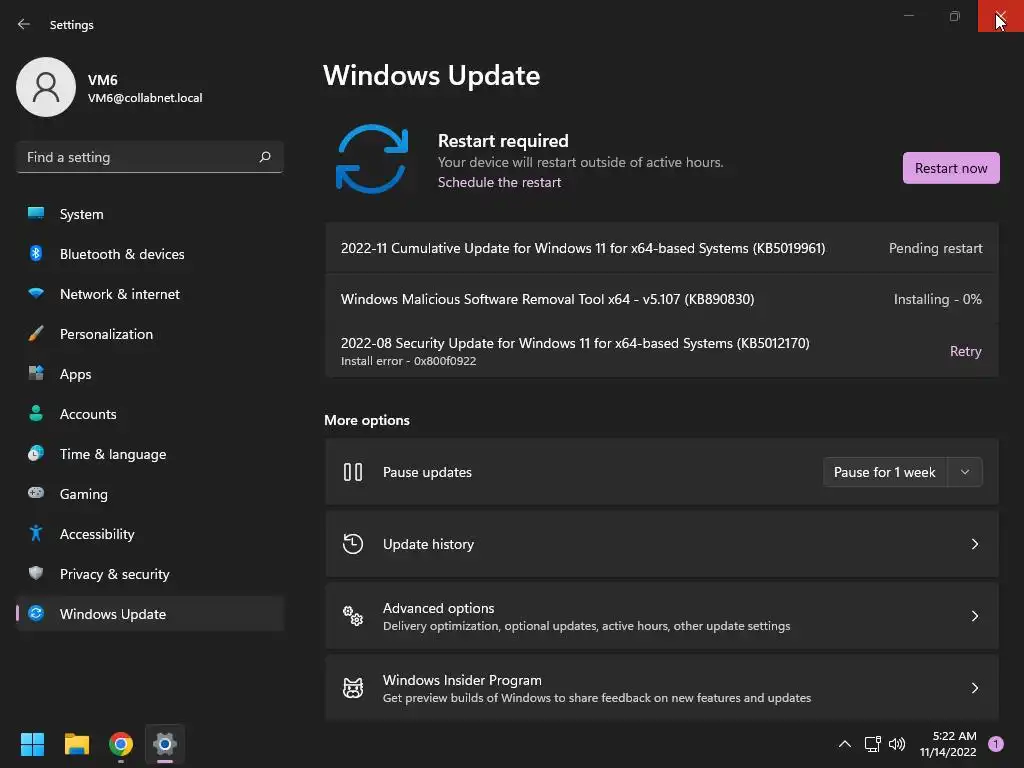Click Schedule the restart link

coord(499,182)
